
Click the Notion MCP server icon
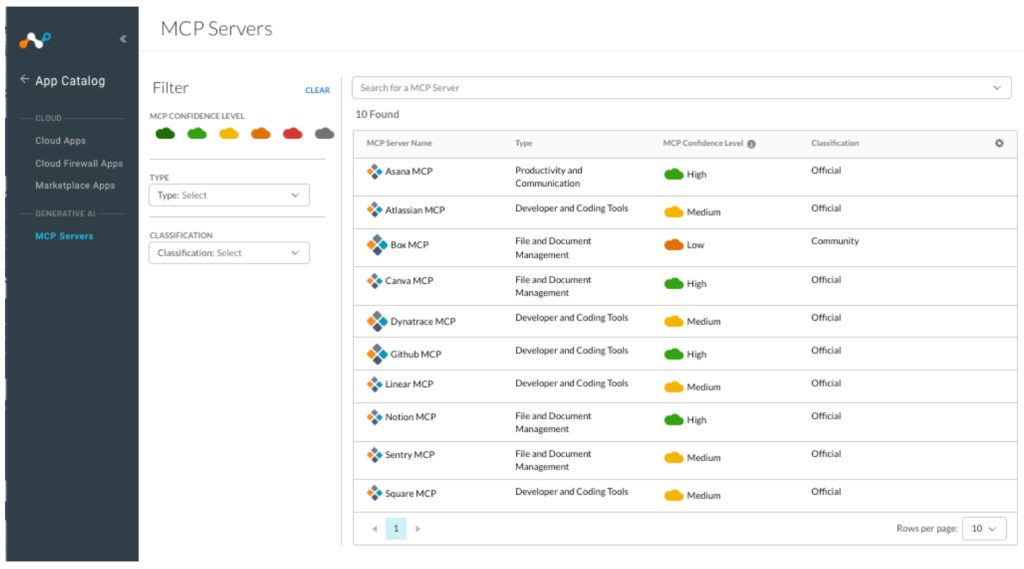click(x=374, y=417)
